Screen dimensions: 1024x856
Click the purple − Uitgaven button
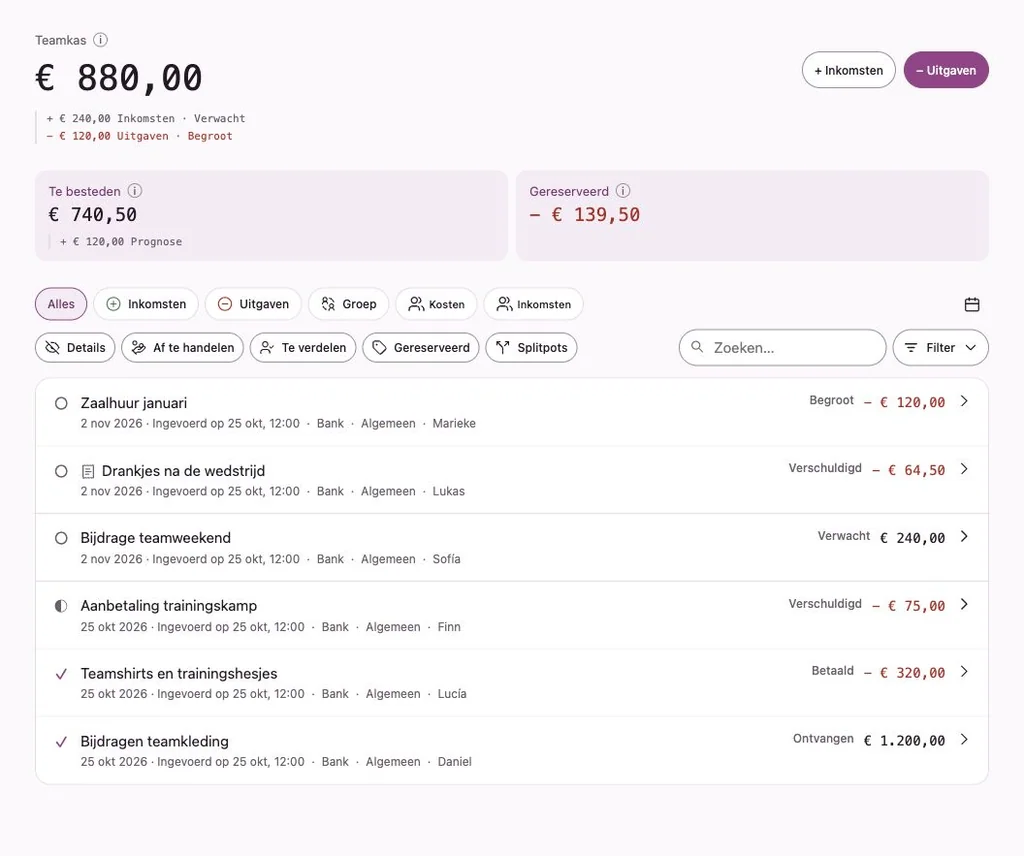[946, 70]
